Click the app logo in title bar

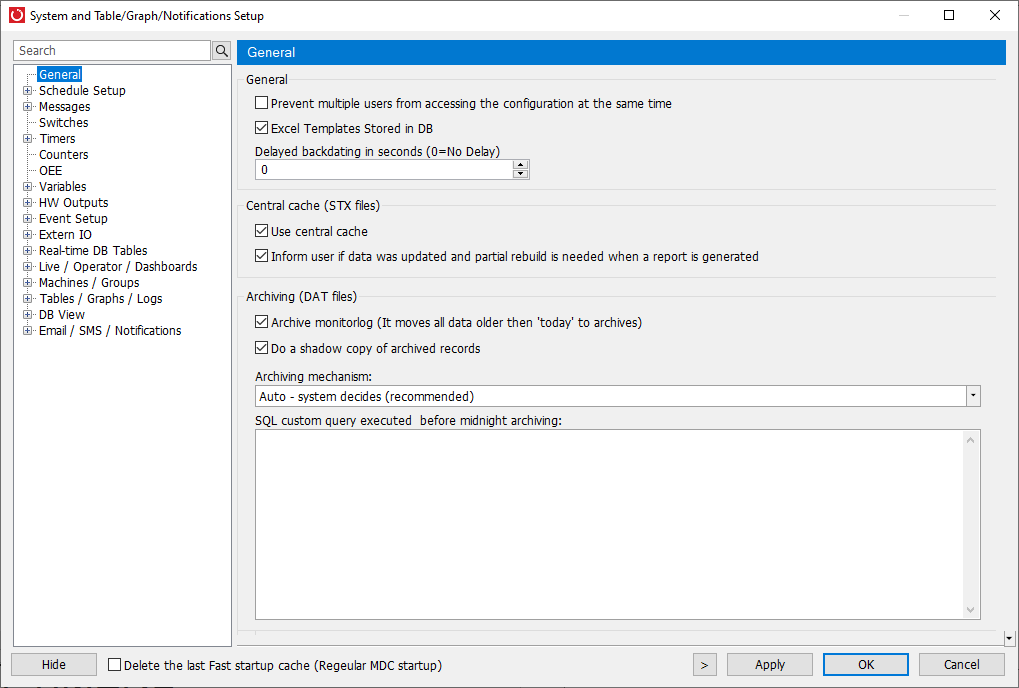coord(17,15)
